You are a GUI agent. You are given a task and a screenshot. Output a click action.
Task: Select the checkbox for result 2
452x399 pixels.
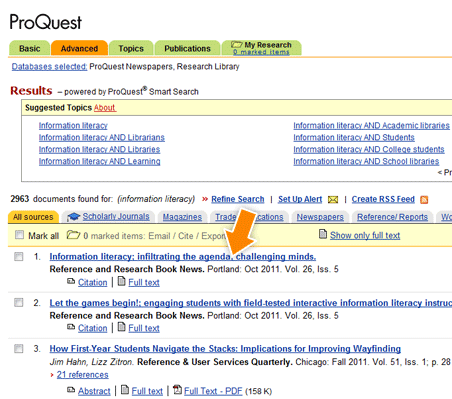tap(19, 302)
